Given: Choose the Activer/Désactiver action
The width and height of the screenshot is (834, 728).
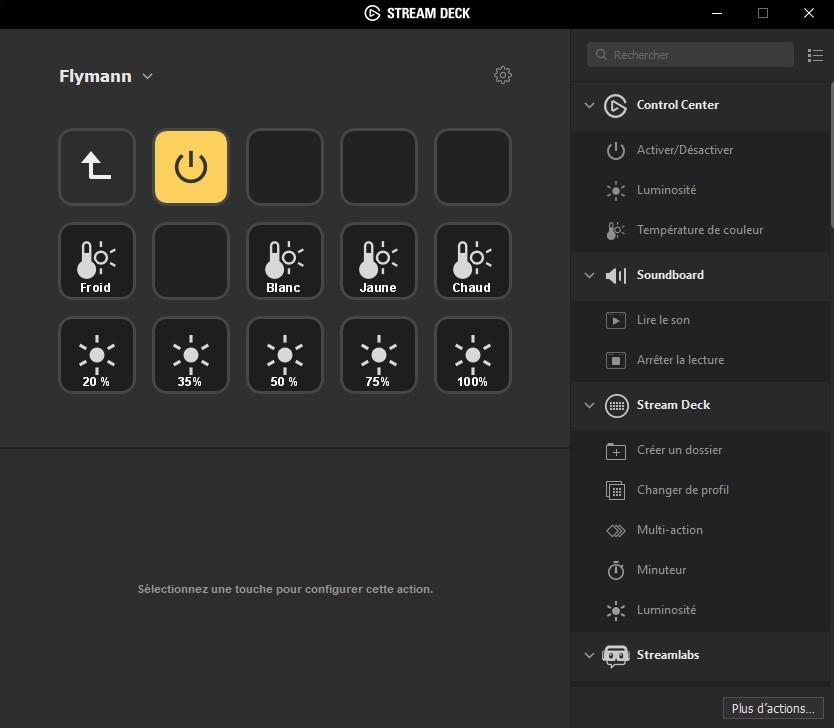Looking at the screenshot, I should [700, 150].
